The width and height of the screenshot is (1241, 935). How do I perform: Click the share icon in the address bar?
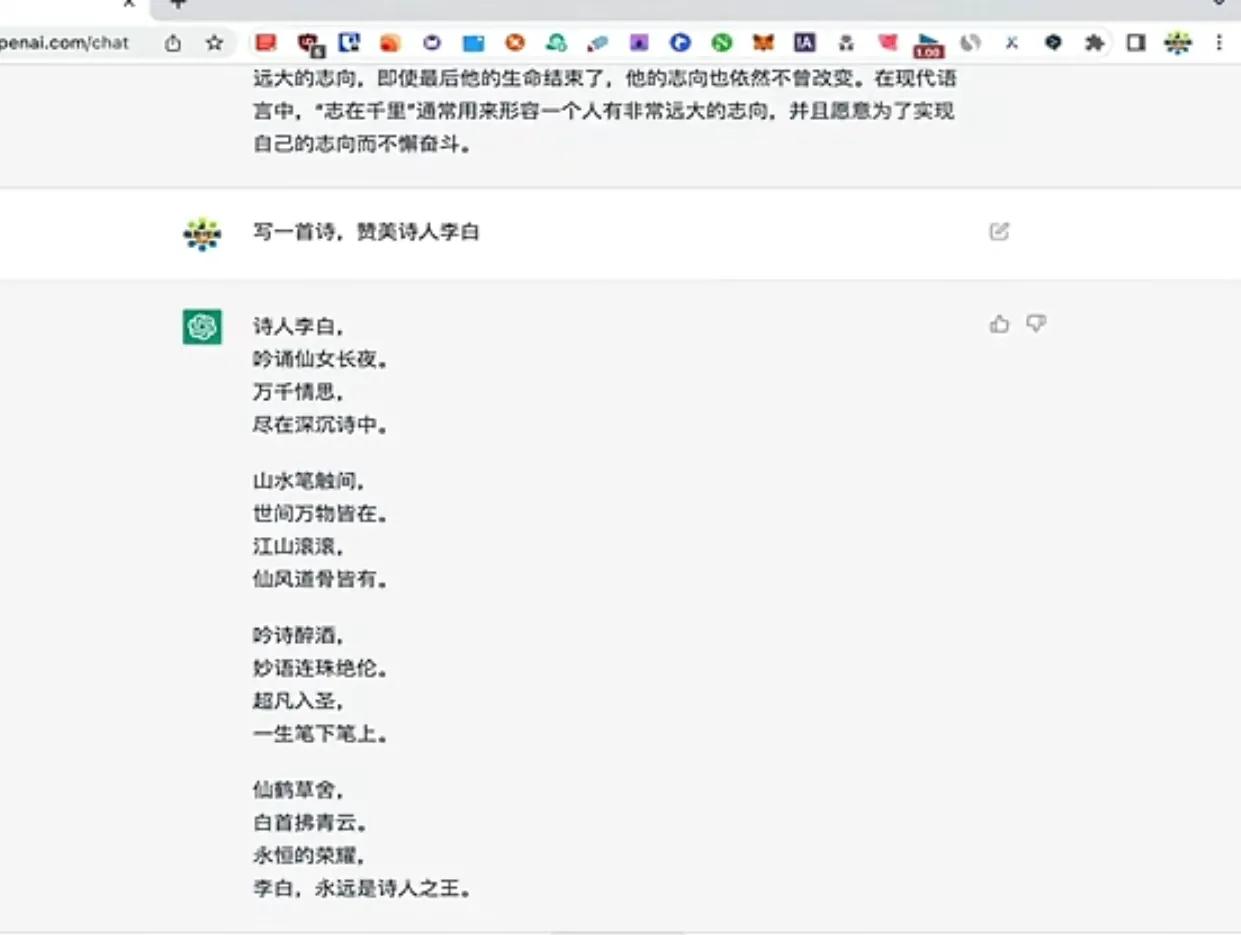click(x=171, y=43)
